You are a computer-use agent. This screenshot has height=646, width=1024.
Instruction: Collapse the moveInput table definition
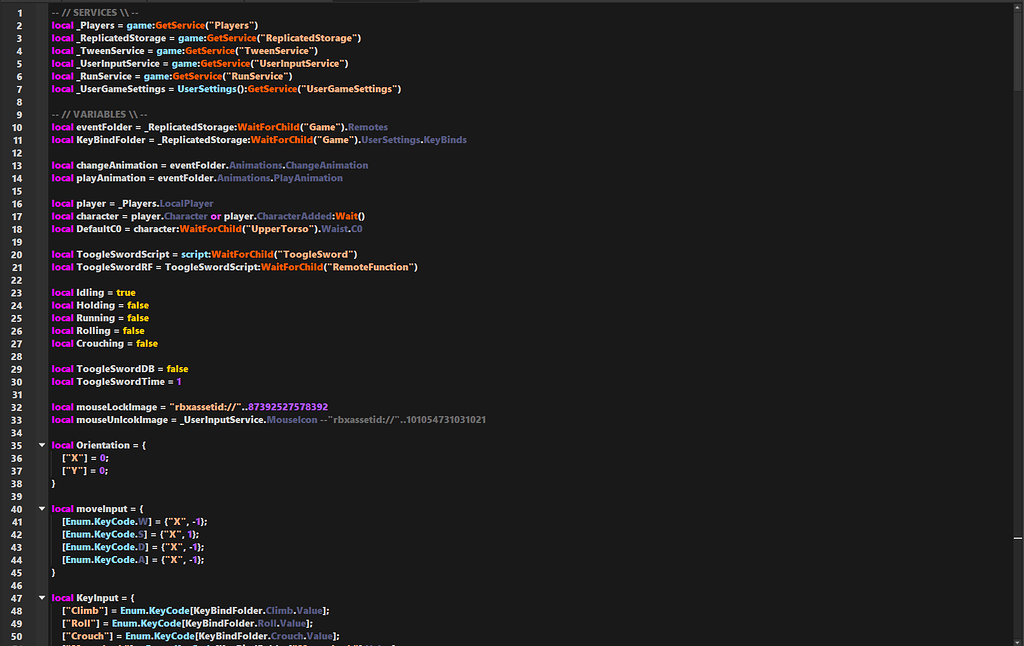tap(41, 508)
